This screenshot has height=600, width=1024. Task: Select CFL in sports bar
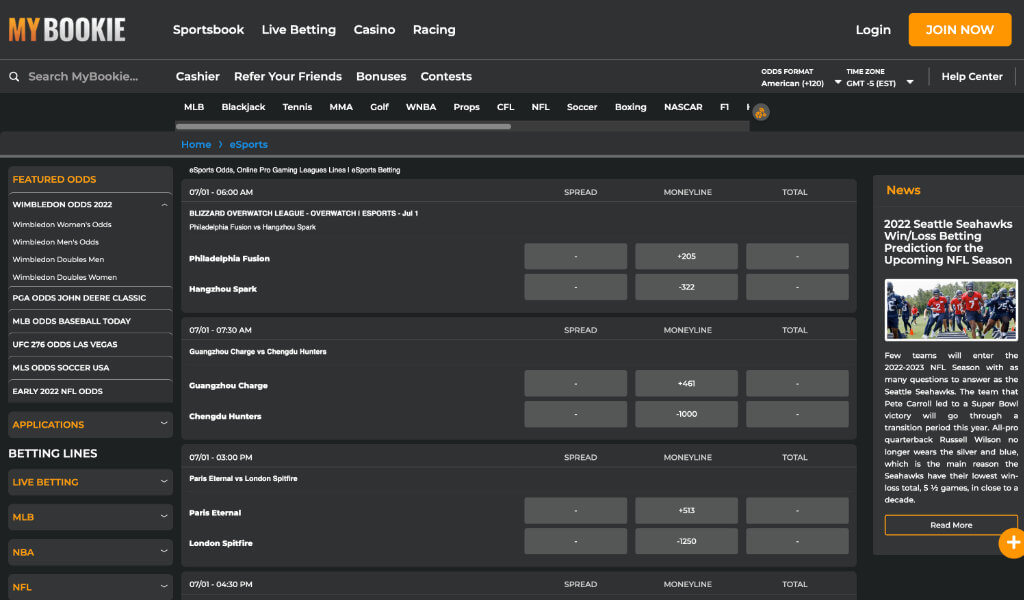pos(505,107)
